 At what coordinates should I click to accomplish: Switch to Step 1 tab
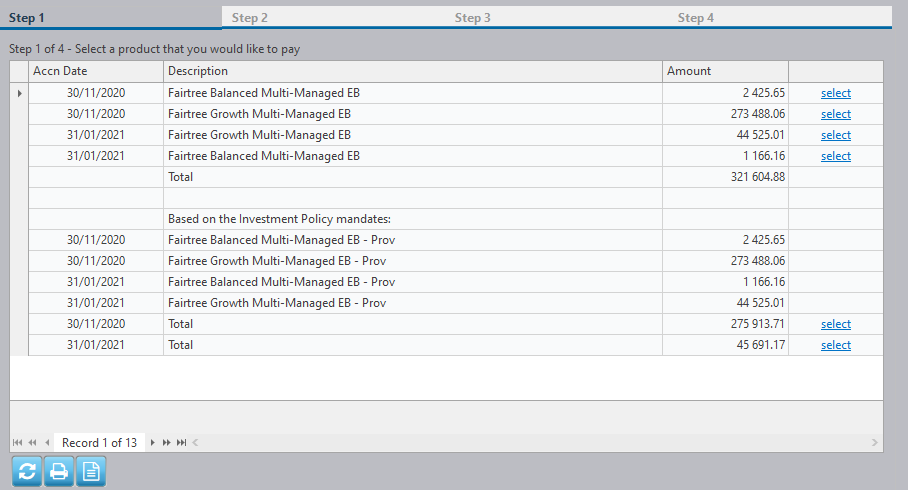[x=111, y=17]
